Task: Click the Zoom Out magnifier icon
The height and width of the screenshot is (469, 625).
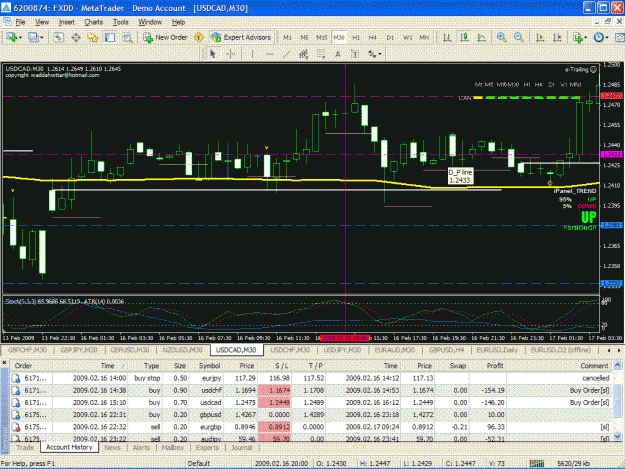Action: click(x=519, y=37)
